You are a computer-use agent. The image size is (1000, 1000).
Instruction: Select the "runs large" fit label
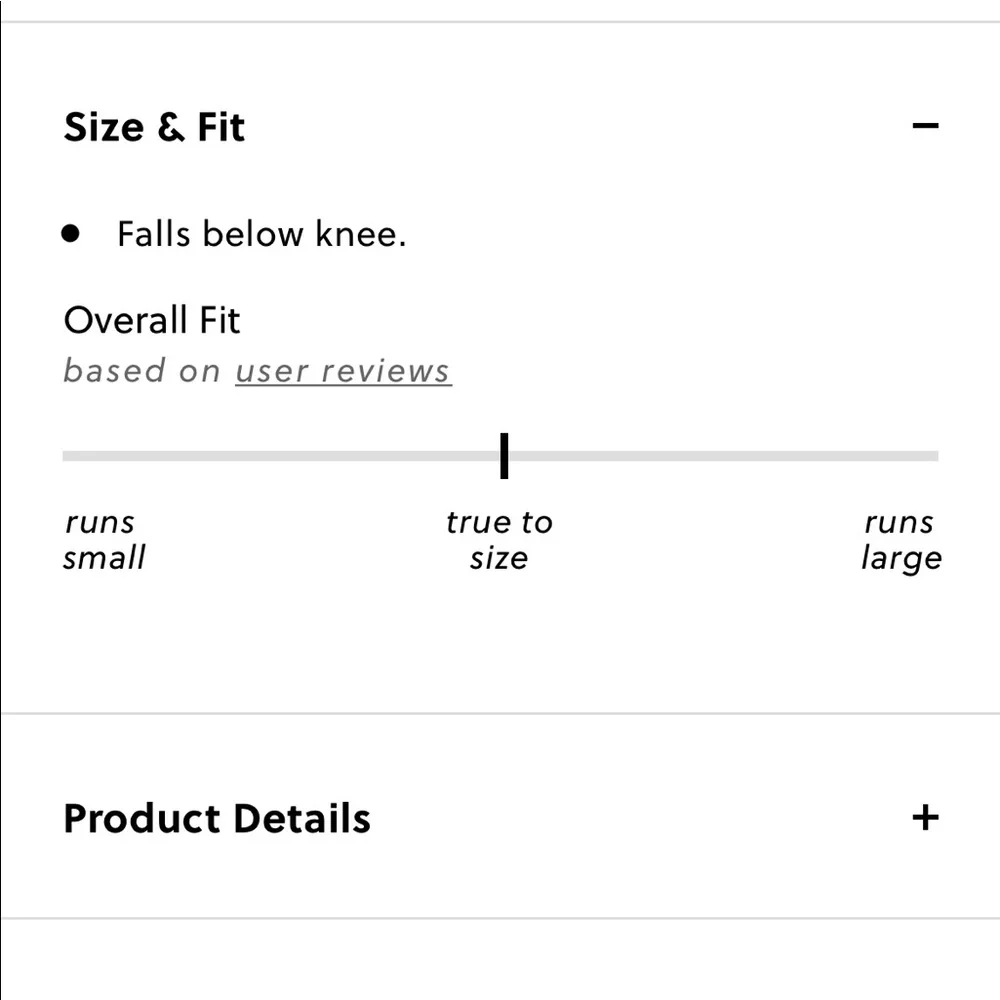click(x=901, y=540)
